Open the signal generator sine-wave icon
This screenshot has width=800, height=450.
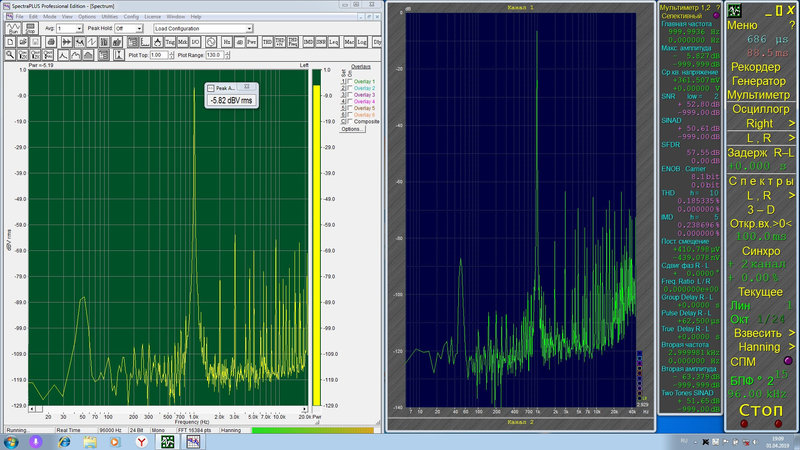point(211,42)
